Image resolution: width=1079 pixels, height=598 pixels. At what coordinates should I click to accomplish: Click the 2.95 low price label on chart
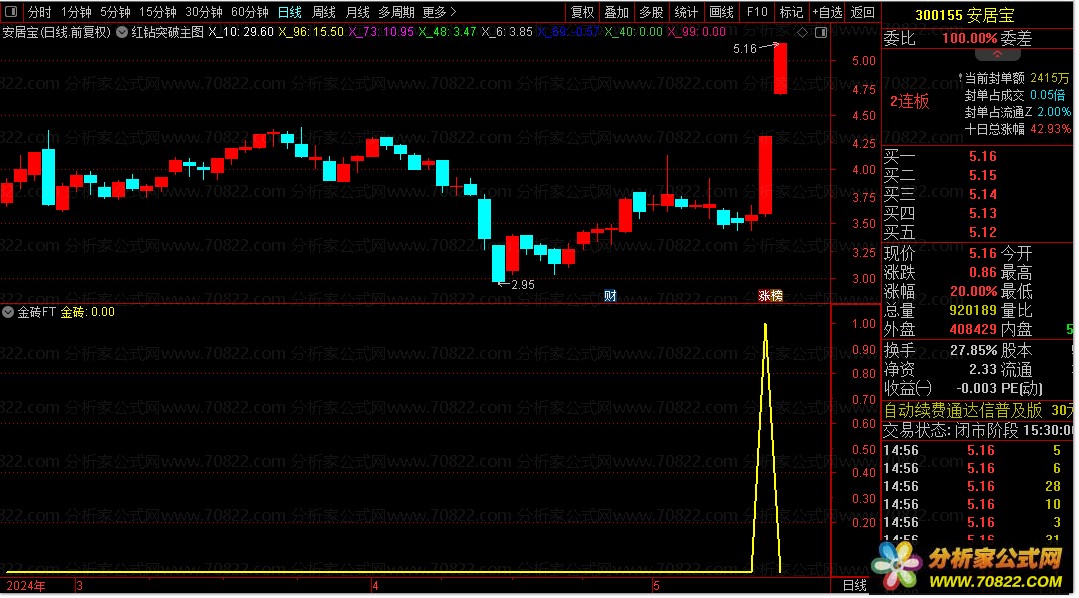tap(523, 284)
